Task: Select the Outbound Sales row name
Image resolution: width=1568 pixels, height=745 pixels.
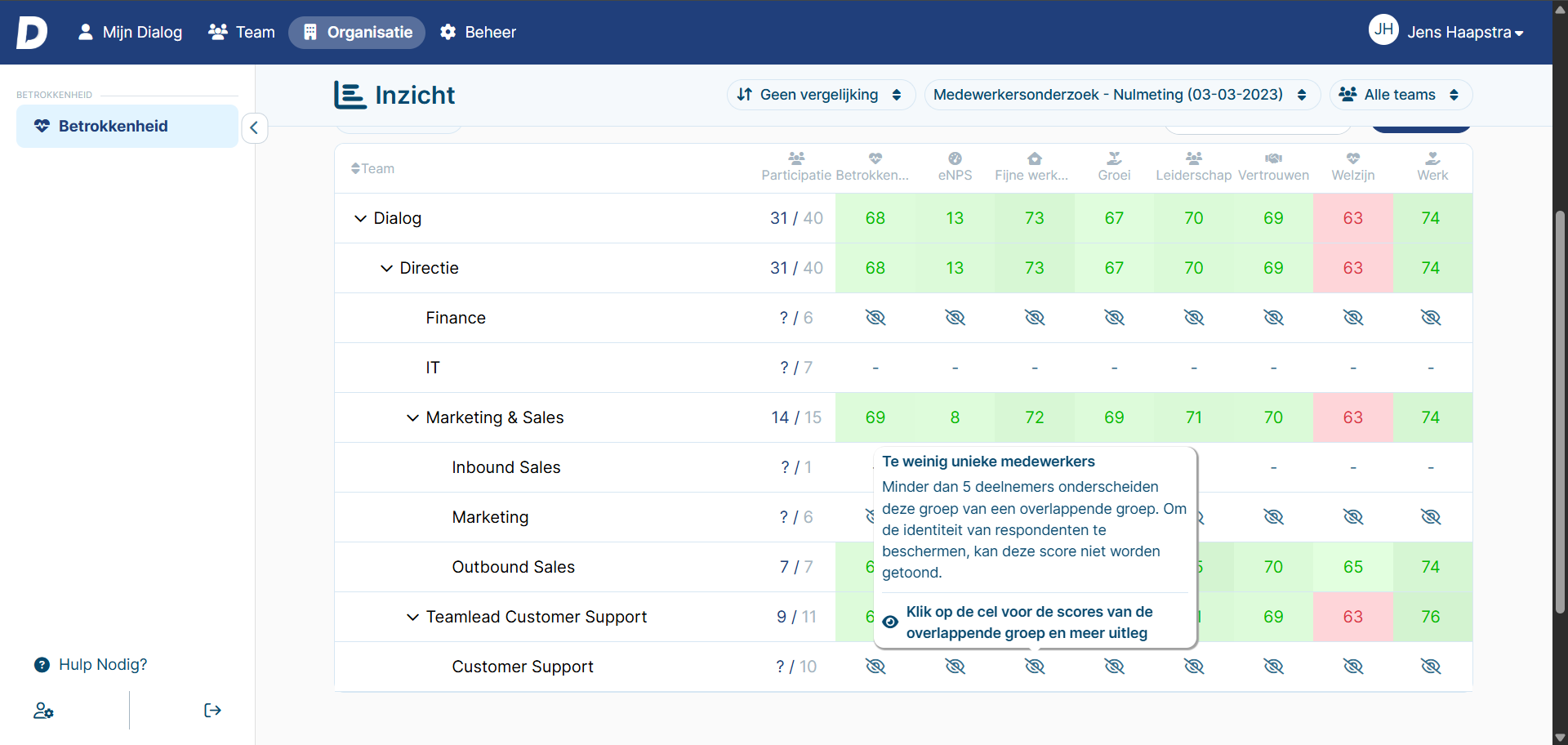Action: point(514,567)
